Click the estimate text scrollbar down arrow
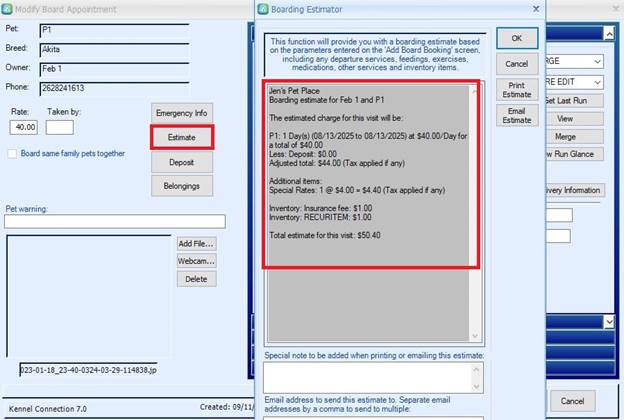 pos(475,336)
